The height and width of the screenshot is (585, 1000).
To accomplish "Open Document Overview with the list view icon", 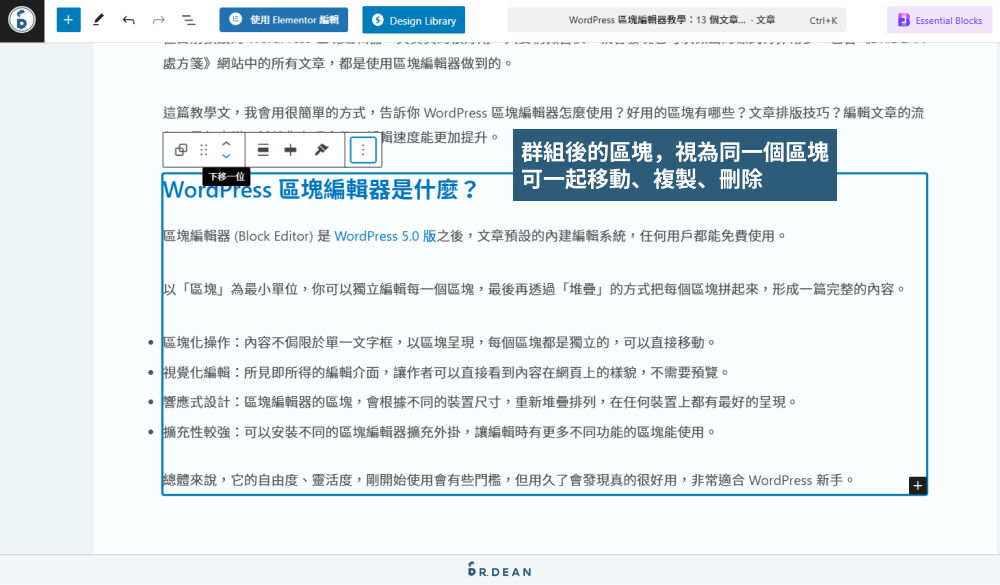I will coord(187,20).
